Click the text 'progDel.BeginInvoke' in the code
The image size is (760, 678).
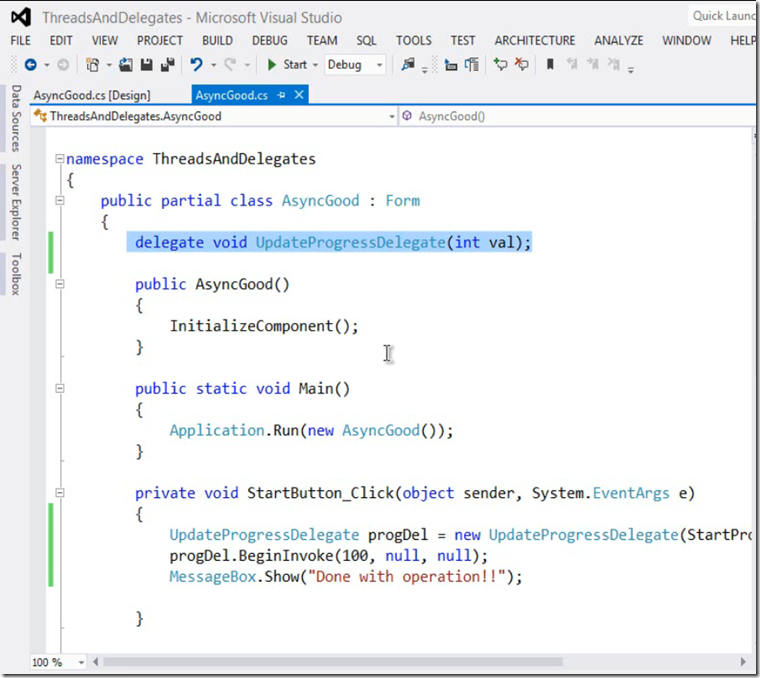tap(251, 555)
